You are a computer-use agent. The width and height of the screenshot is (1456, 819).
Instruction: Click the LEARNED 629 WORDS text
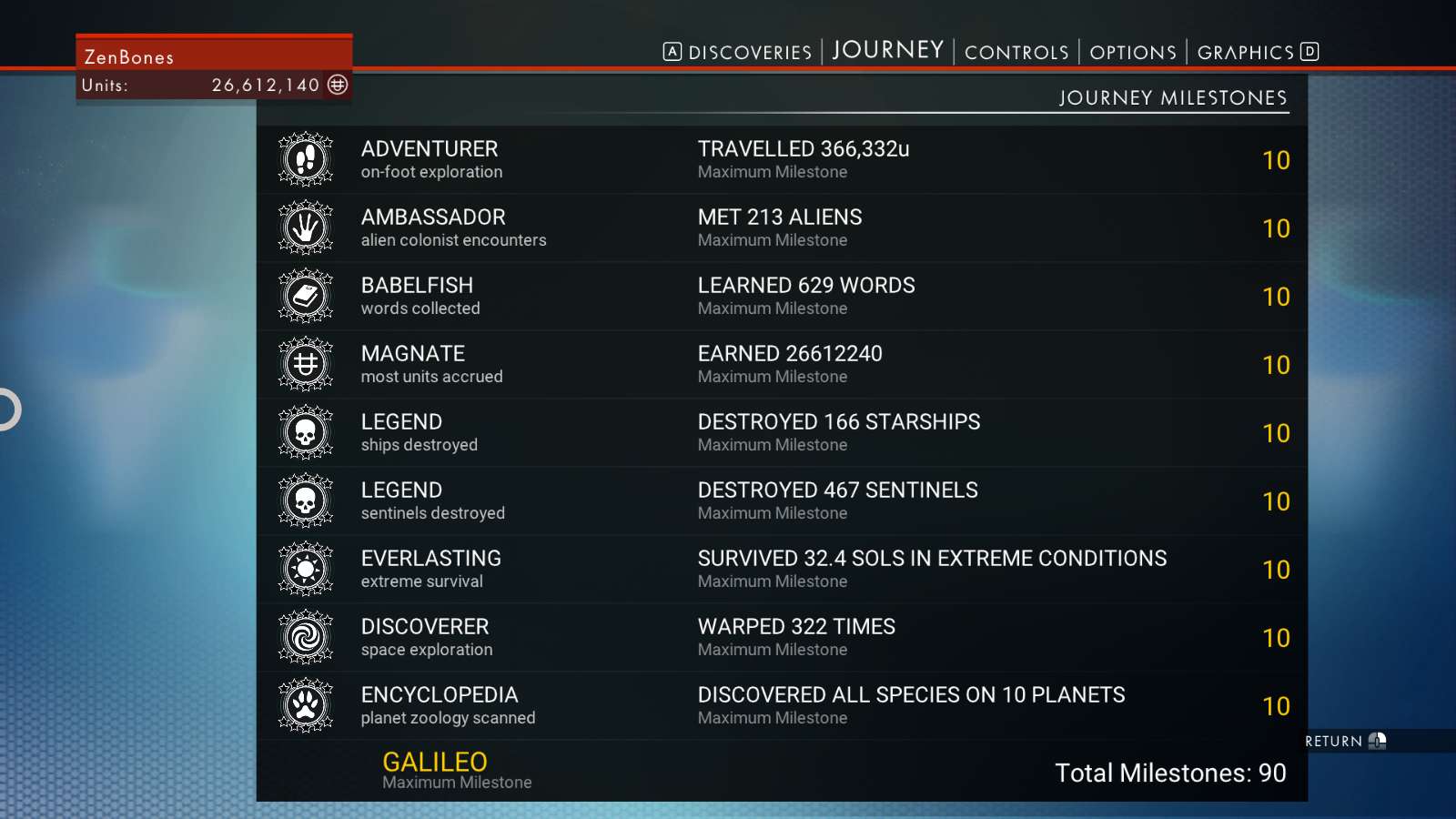(806, 285)
